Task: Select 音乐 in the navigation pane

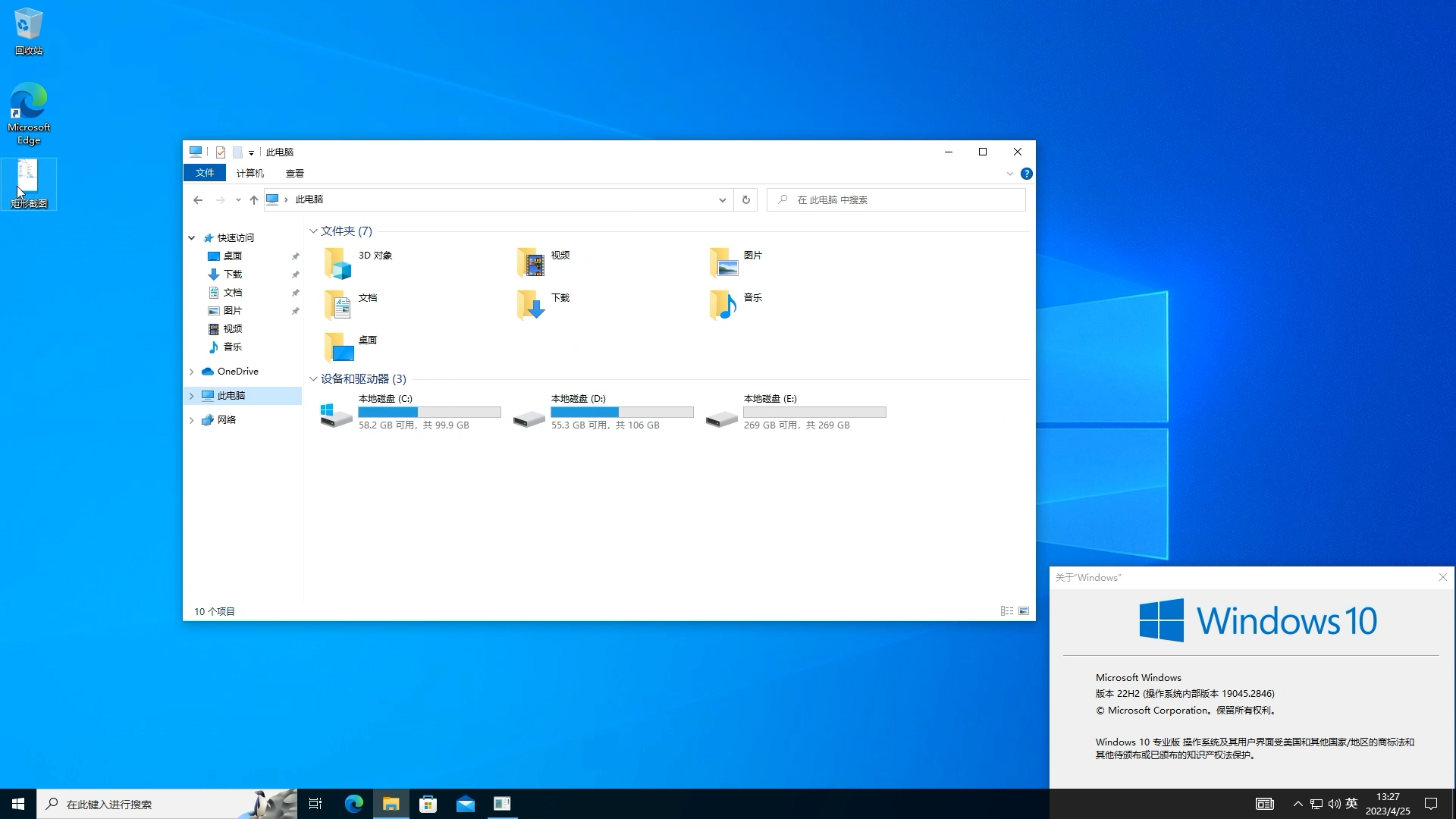Action: 232,347
